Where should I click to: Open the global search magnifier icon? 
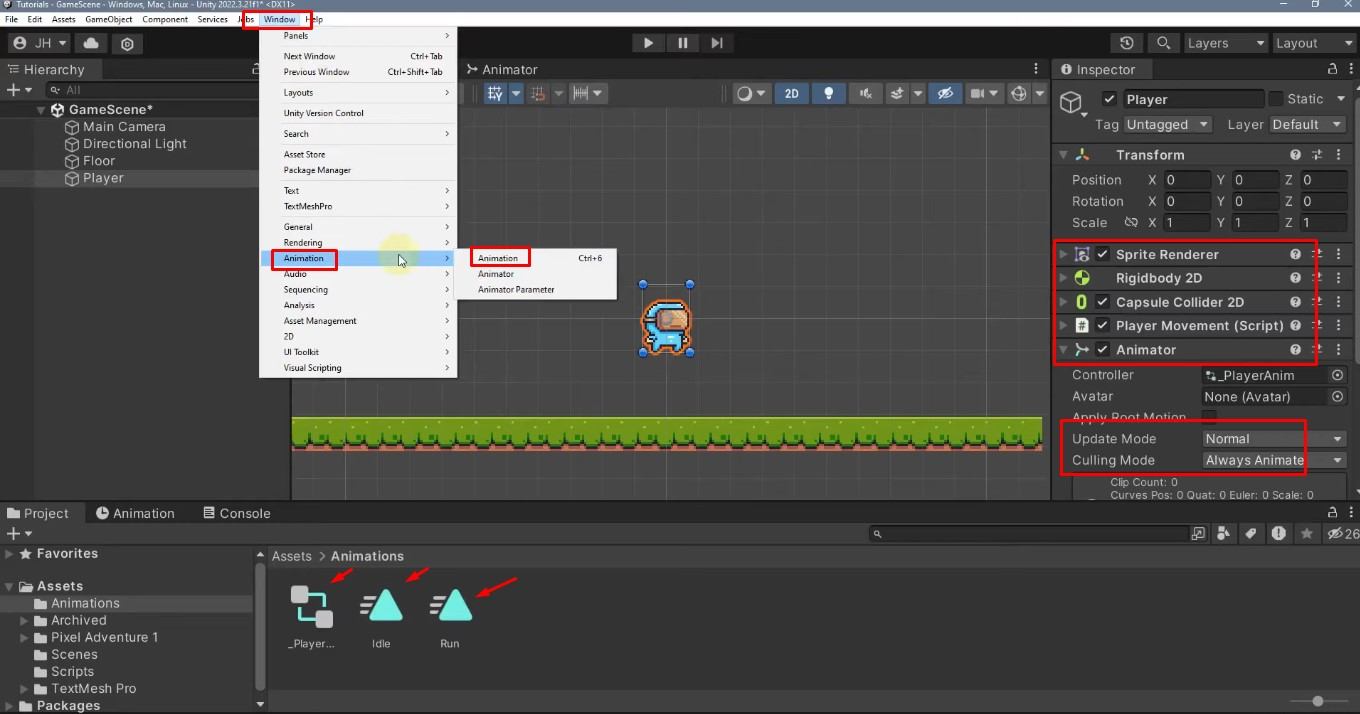[x=1163, y=43]
